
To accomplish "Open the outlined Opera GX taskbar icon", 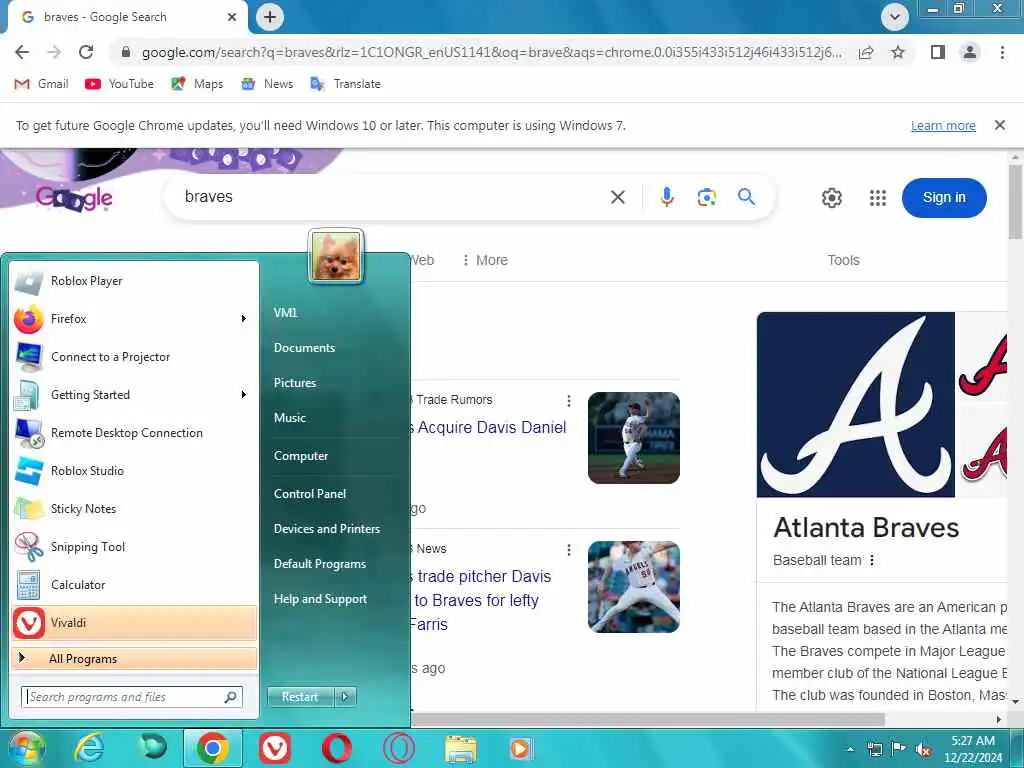I will pos(398,748).
